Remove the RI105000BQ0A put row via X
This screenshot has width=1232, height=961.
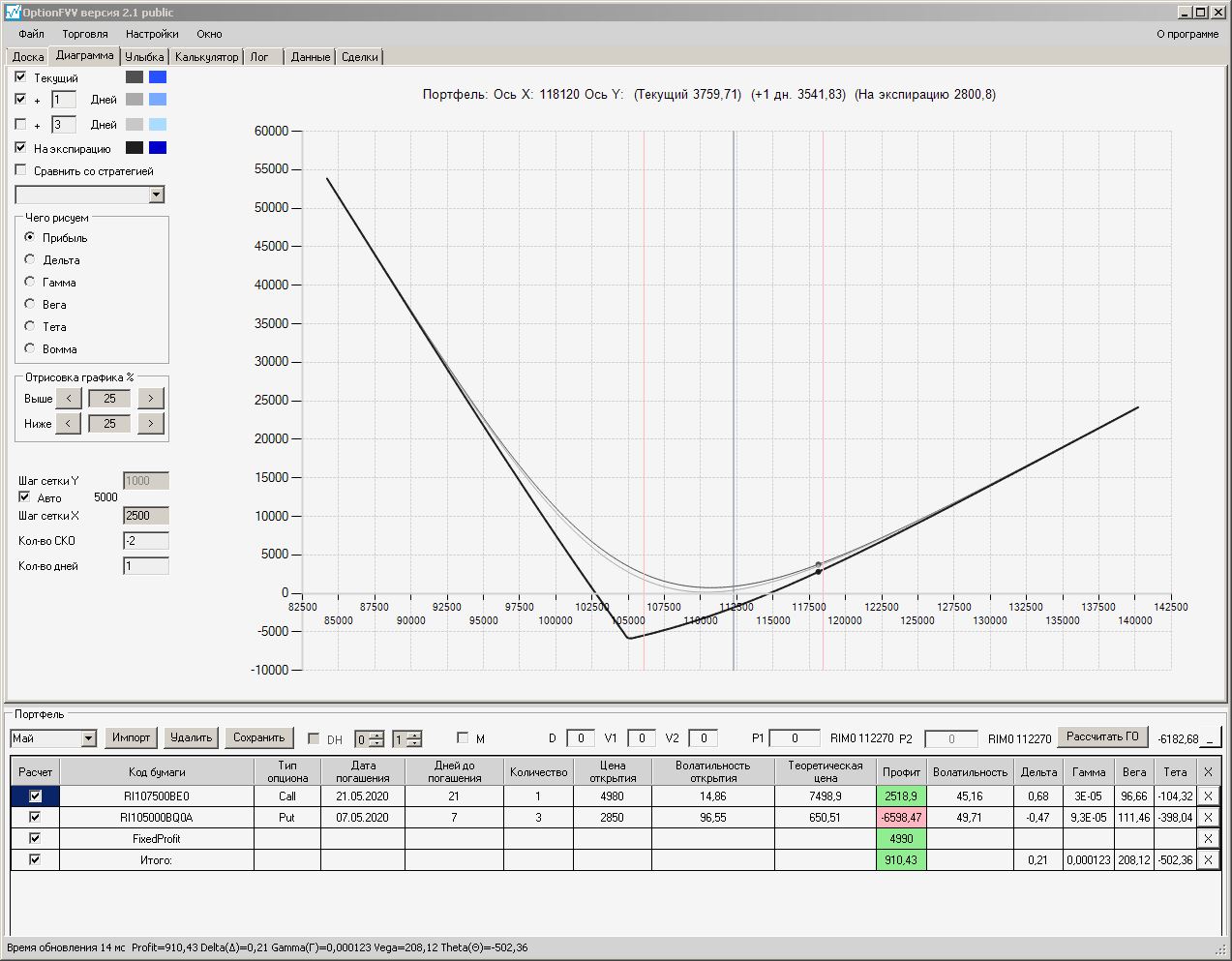click(1208, 818)
